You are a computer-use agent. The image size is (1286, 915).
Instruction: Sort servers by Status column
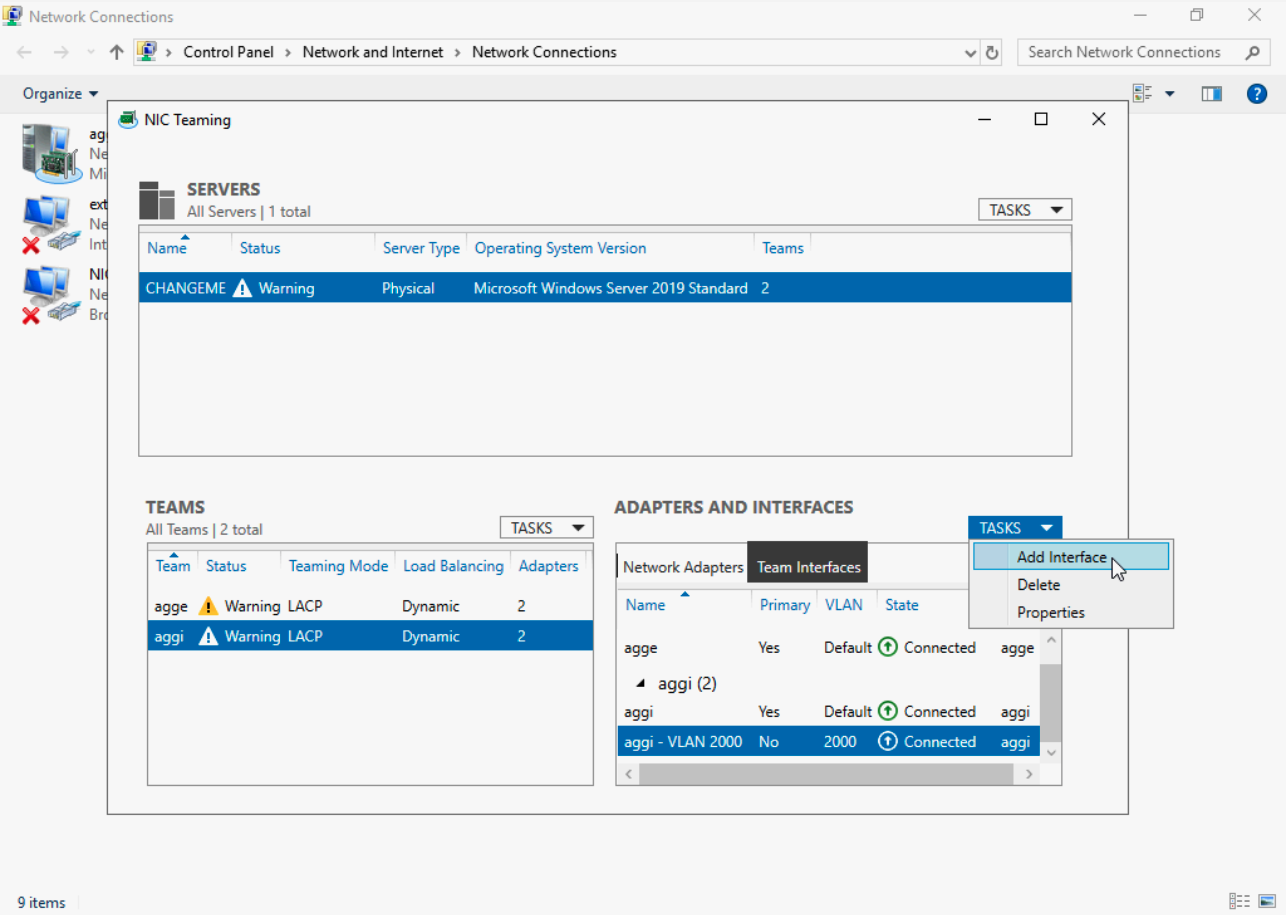click(x=260, y=248)
